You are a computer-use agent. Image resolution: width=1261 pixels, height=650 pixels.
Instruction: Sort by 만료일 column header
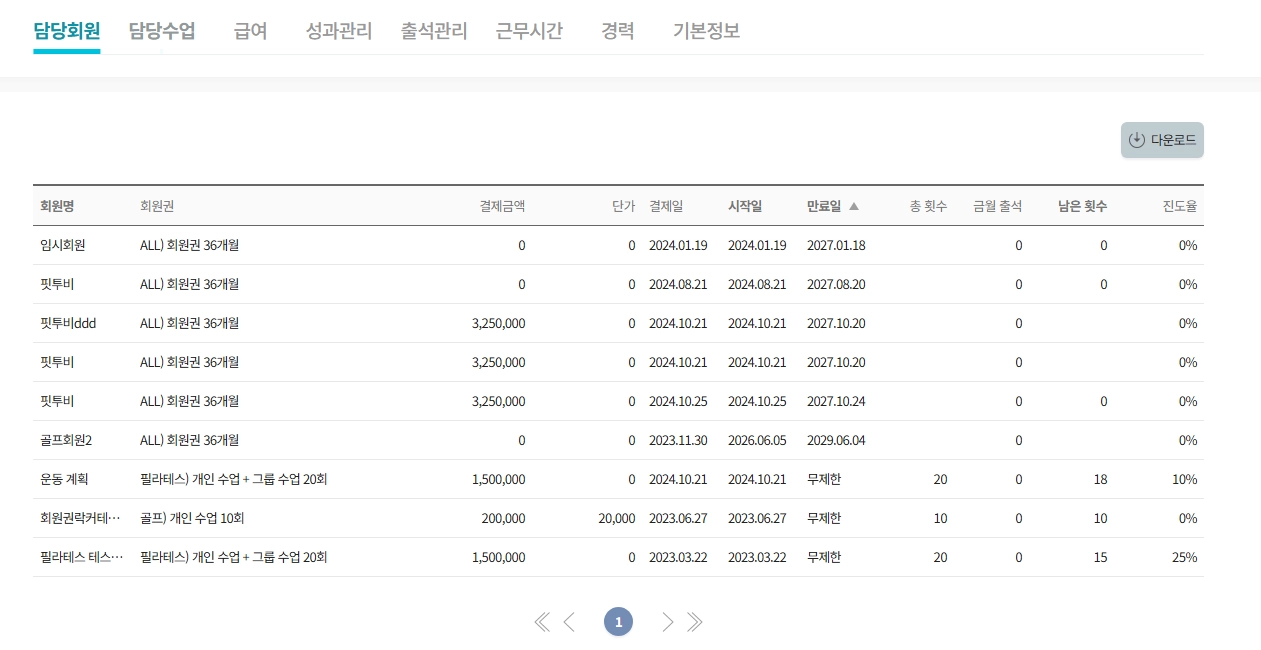coord(824,206)
